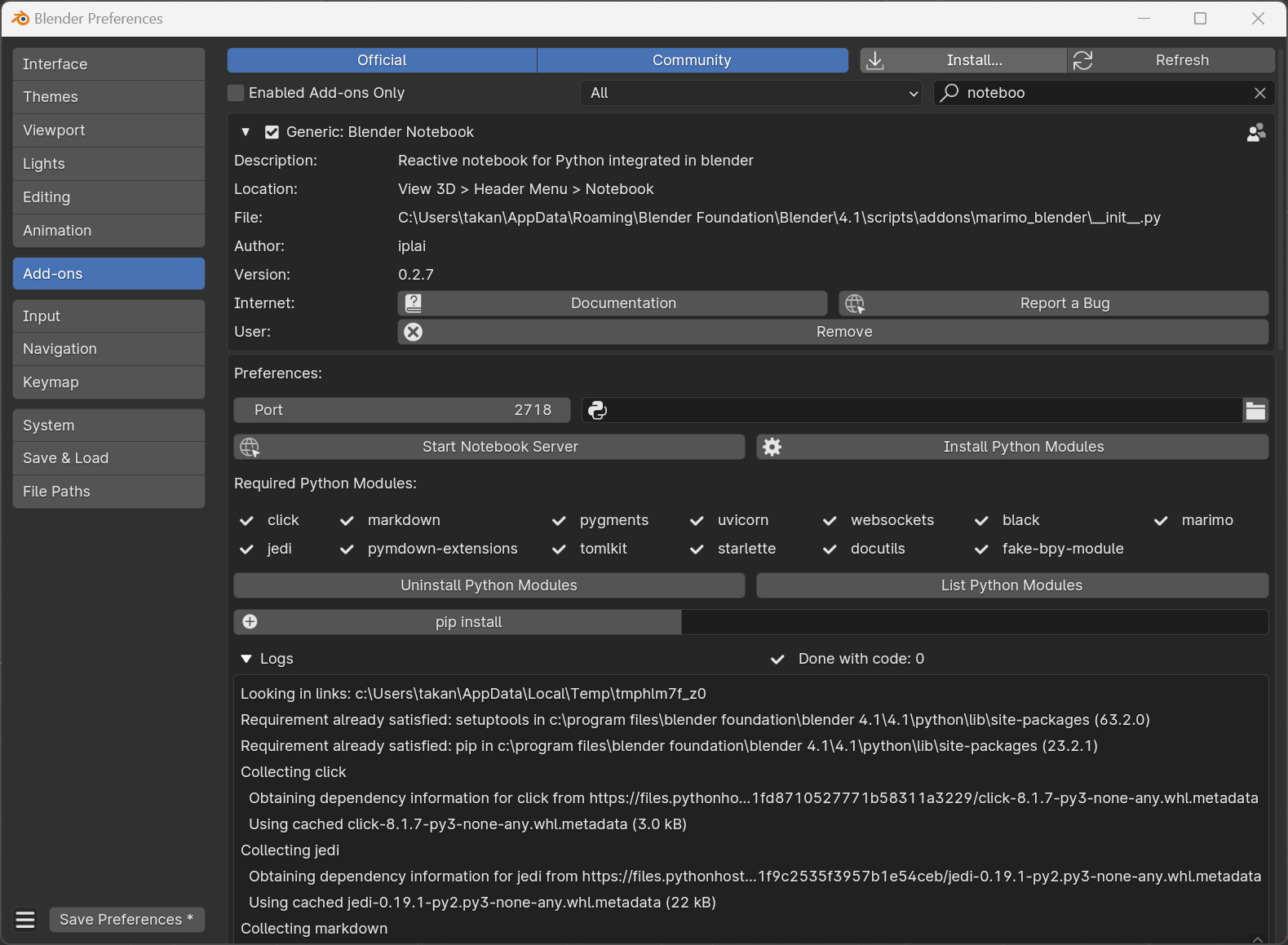Screen dimensions: 1288x945
Task: Start Notebook Server
Action: 489,447
